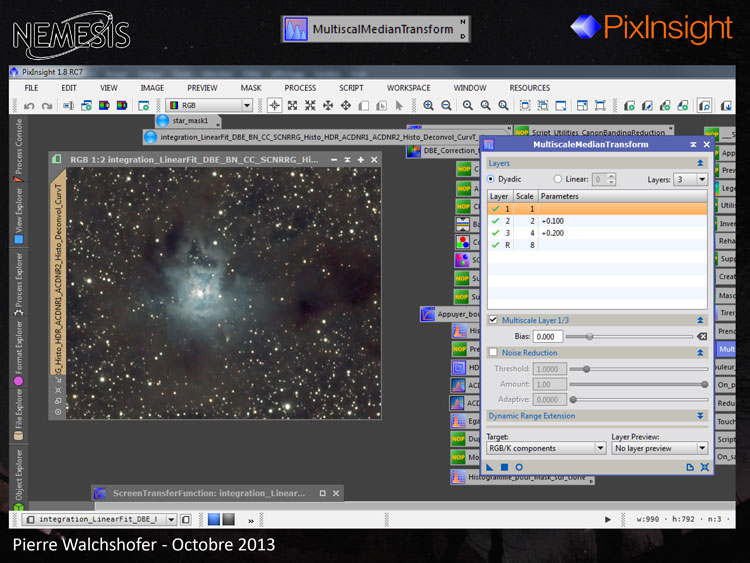Click the Zoom In magnifier icon
The image size is (750, 563).
(x=428, y=106)
